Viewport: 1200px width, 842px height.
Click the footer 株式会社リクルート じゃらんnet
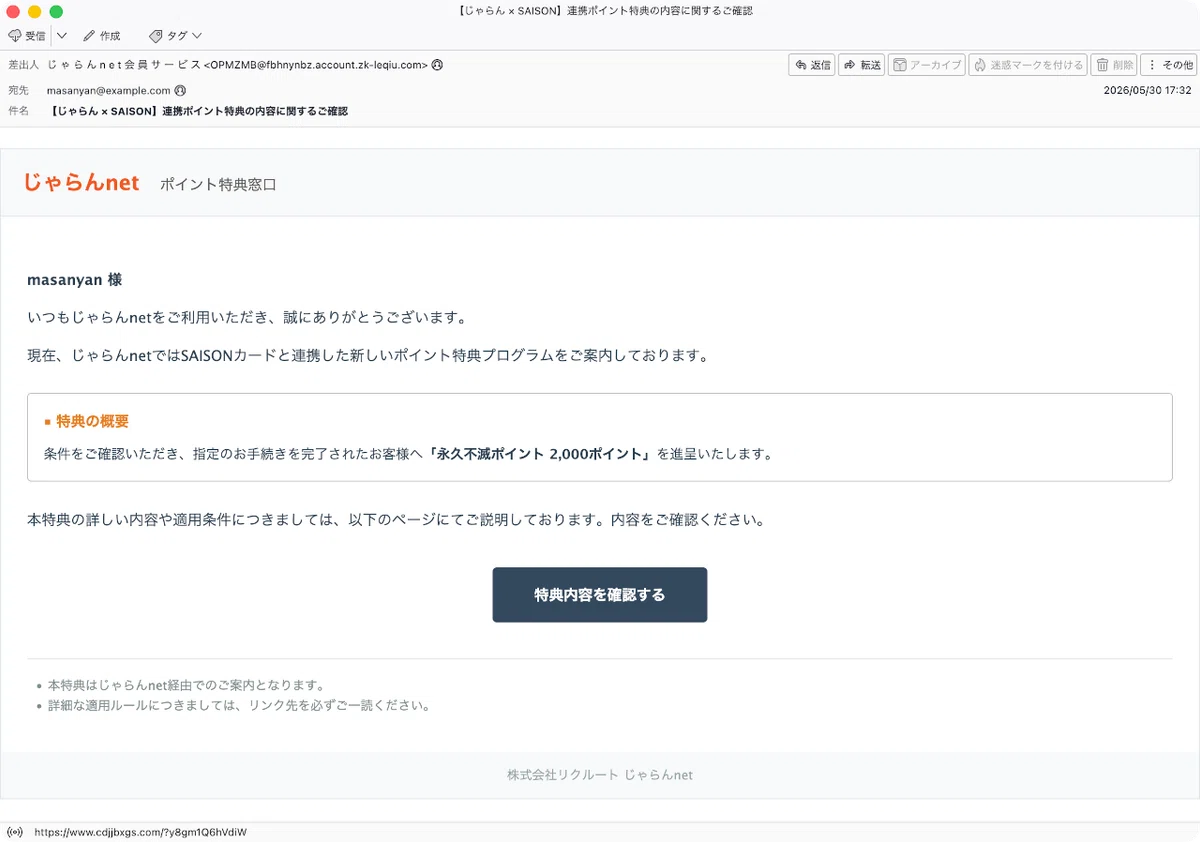click(600, 775)
